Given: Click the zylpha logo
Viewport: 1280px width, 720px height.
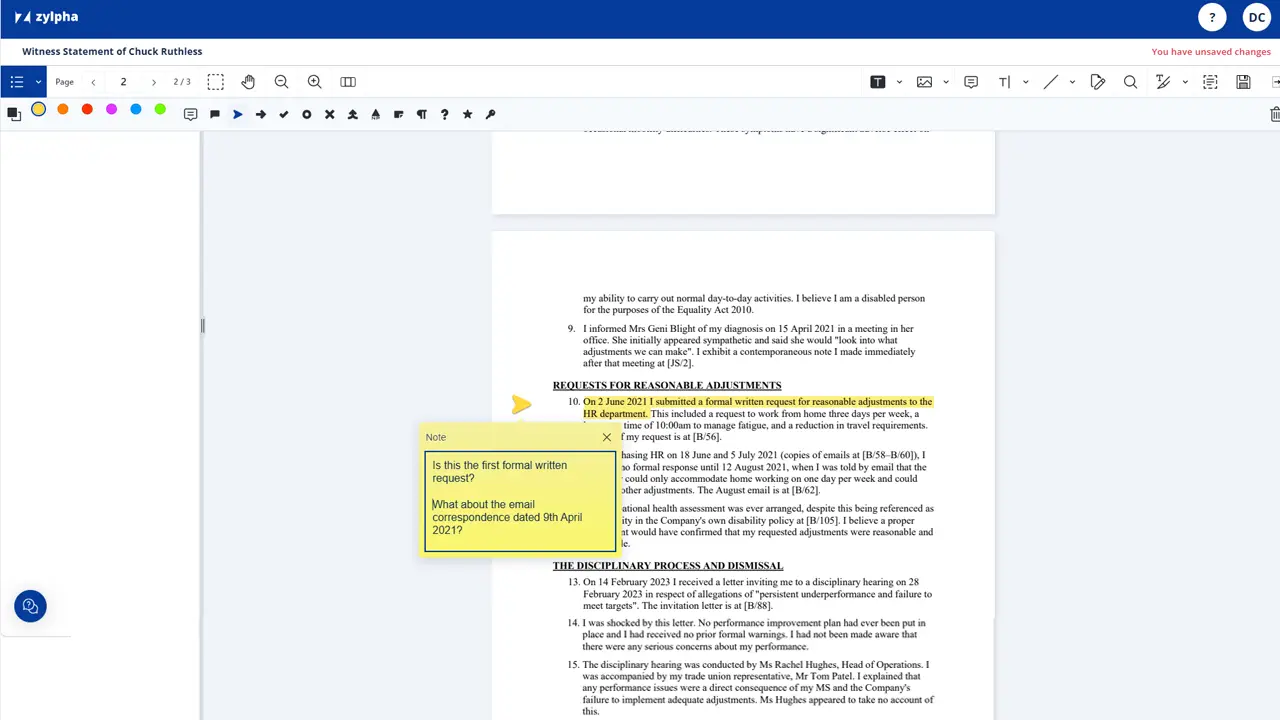Looking at the screenshot, I should (x=46, y=17).
